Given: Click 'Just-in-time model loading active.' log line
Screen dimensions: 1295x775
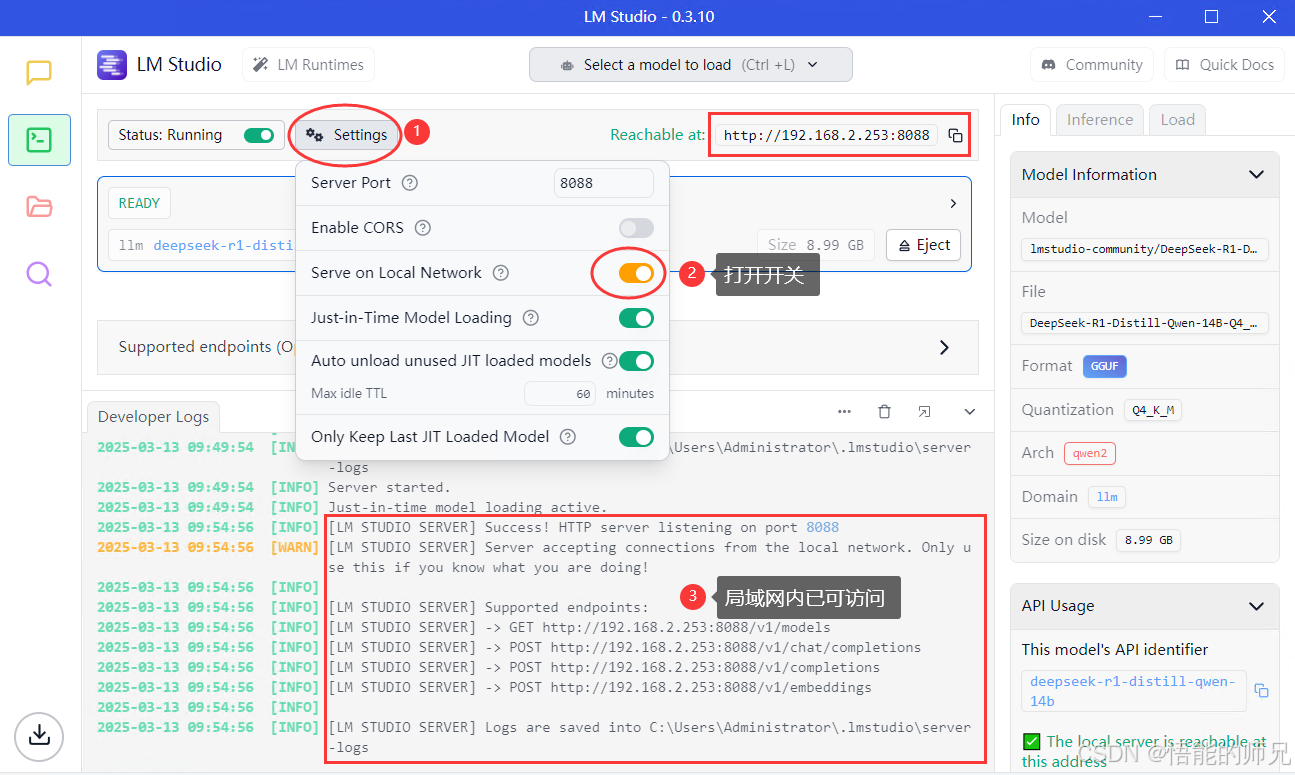Looking at the screenshot, I should point(467,507).
